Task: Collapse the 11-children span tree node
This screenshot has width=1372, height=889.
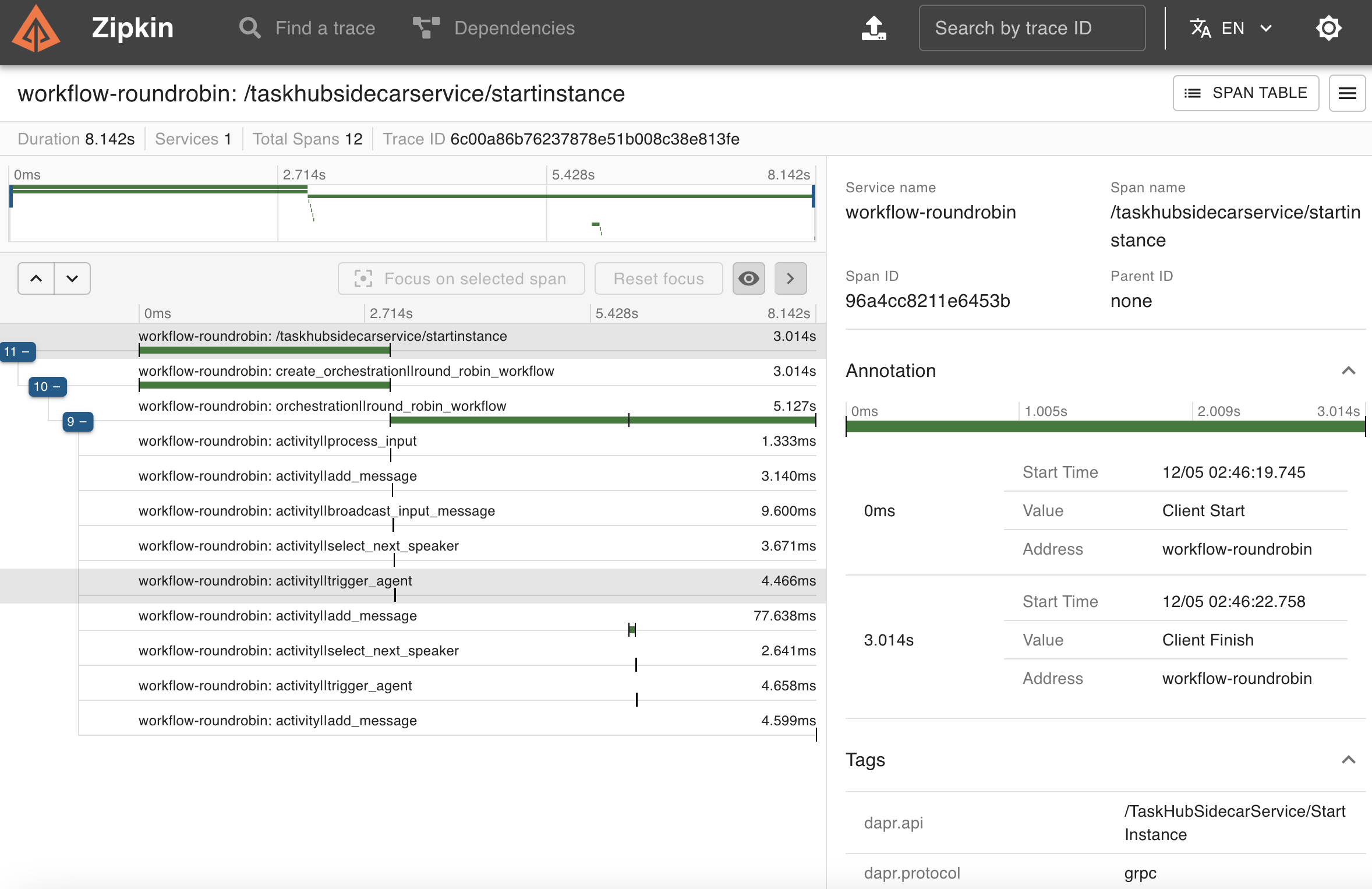Action: pyautogui.click(x=17, y=352)
